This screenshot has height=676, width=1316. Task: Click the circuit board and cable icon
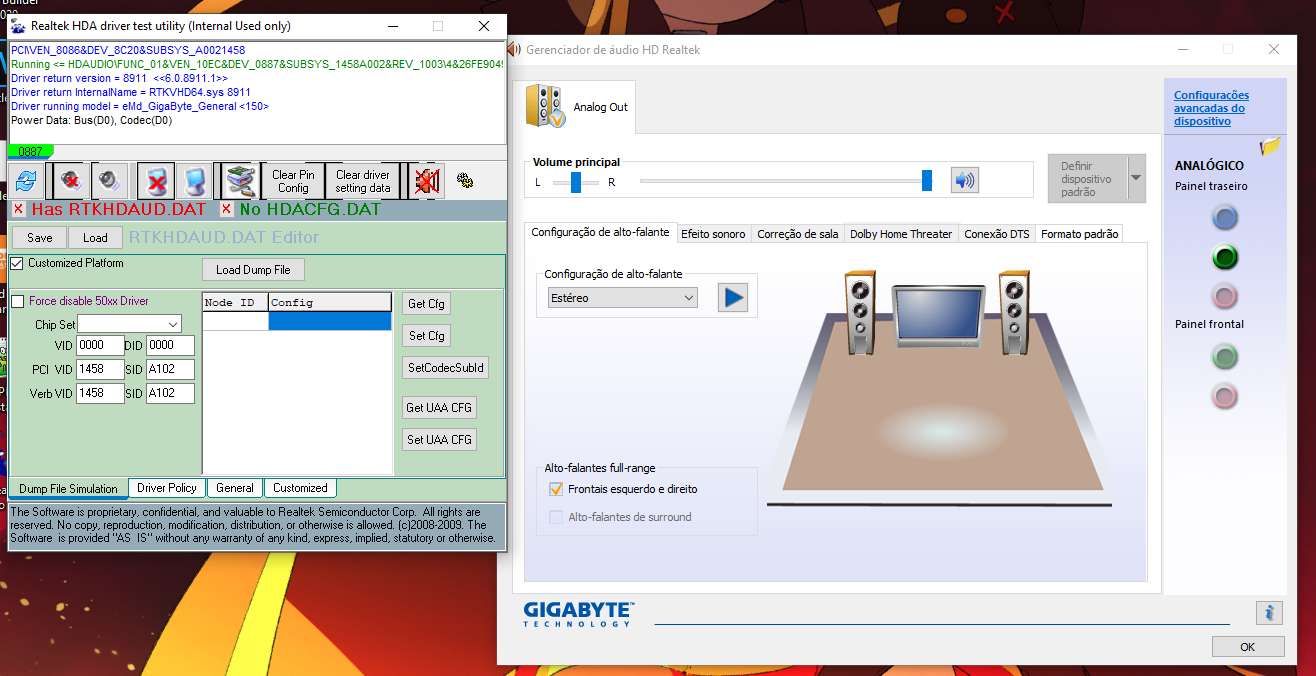tap(240, 181)
